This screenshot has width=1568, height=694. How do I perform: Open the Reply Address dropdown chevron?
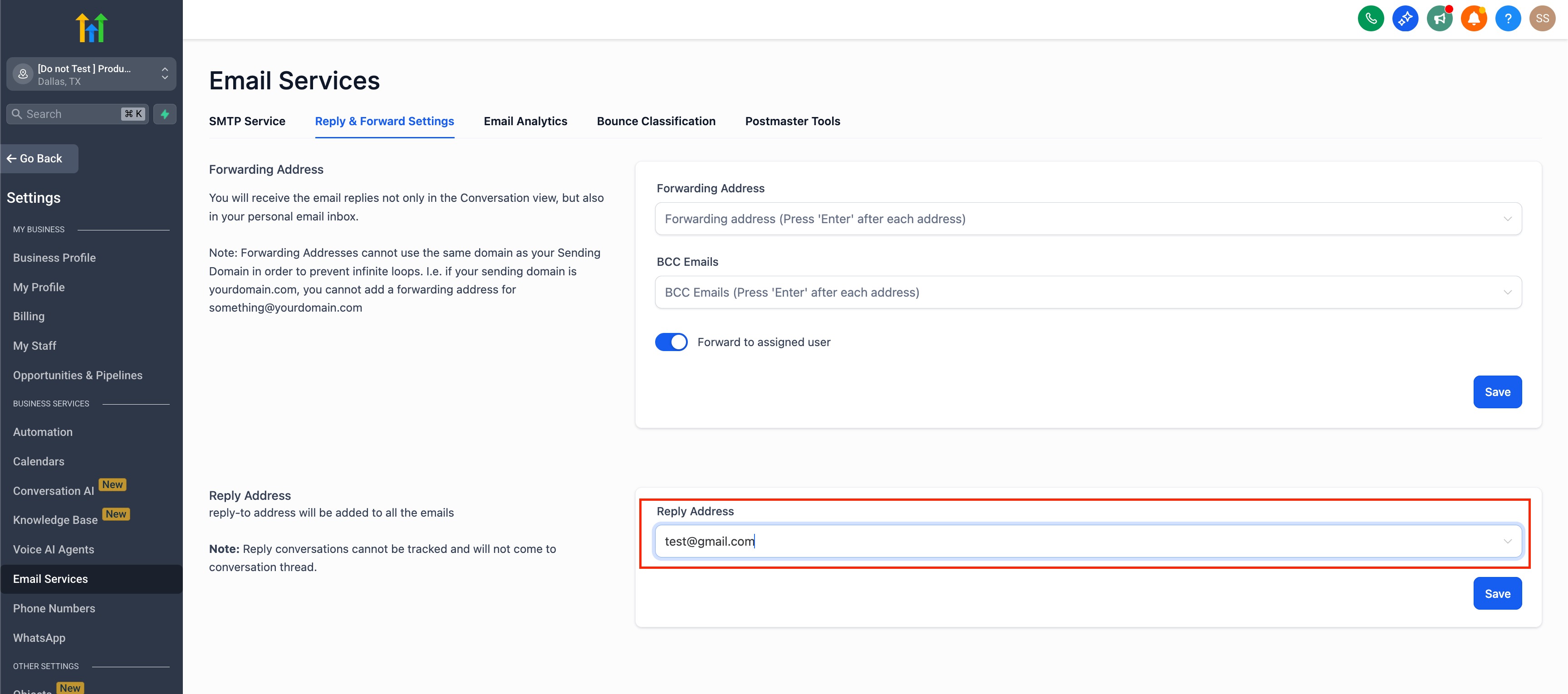pyautogui.click(x=1507, y=541)
